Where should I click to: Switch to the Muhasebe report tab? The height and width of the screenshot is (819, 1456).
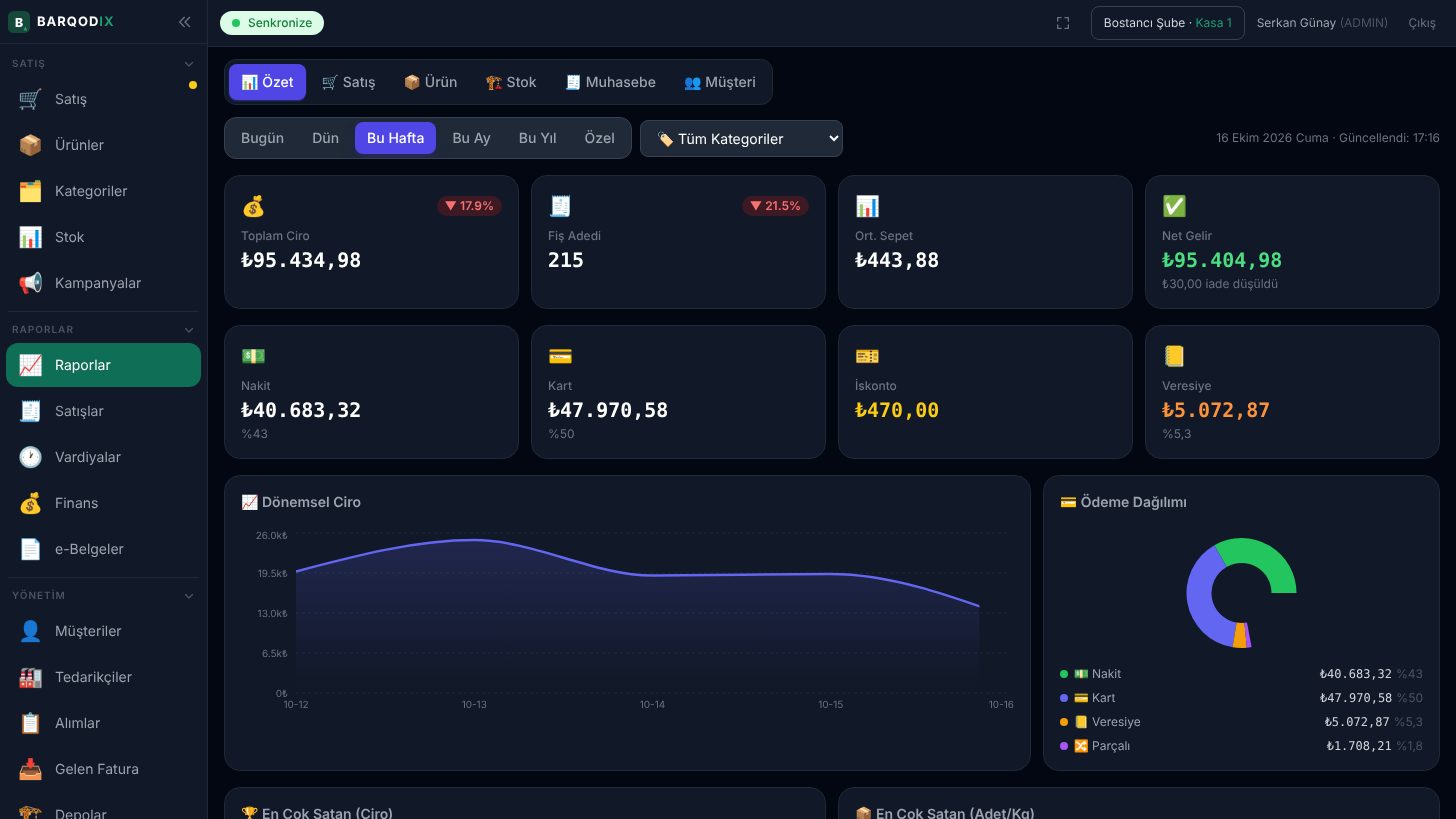(610, 82)
